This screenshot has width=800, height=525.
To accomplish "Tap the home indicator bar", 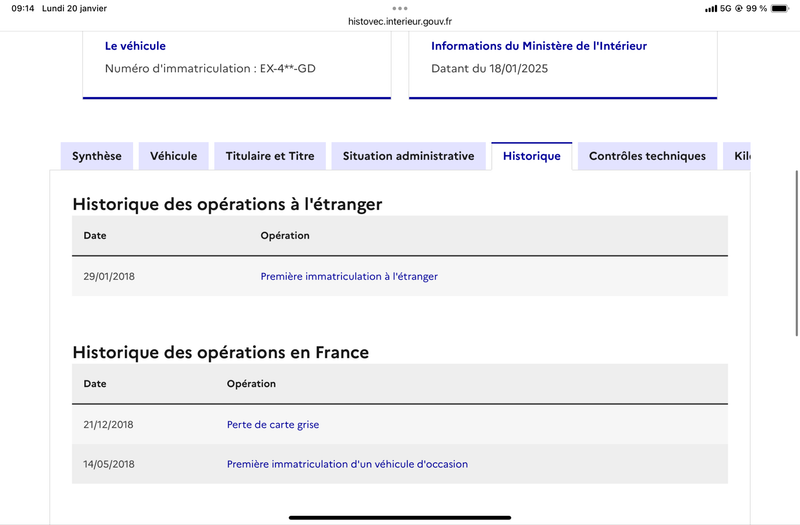I will click(400, 517).
